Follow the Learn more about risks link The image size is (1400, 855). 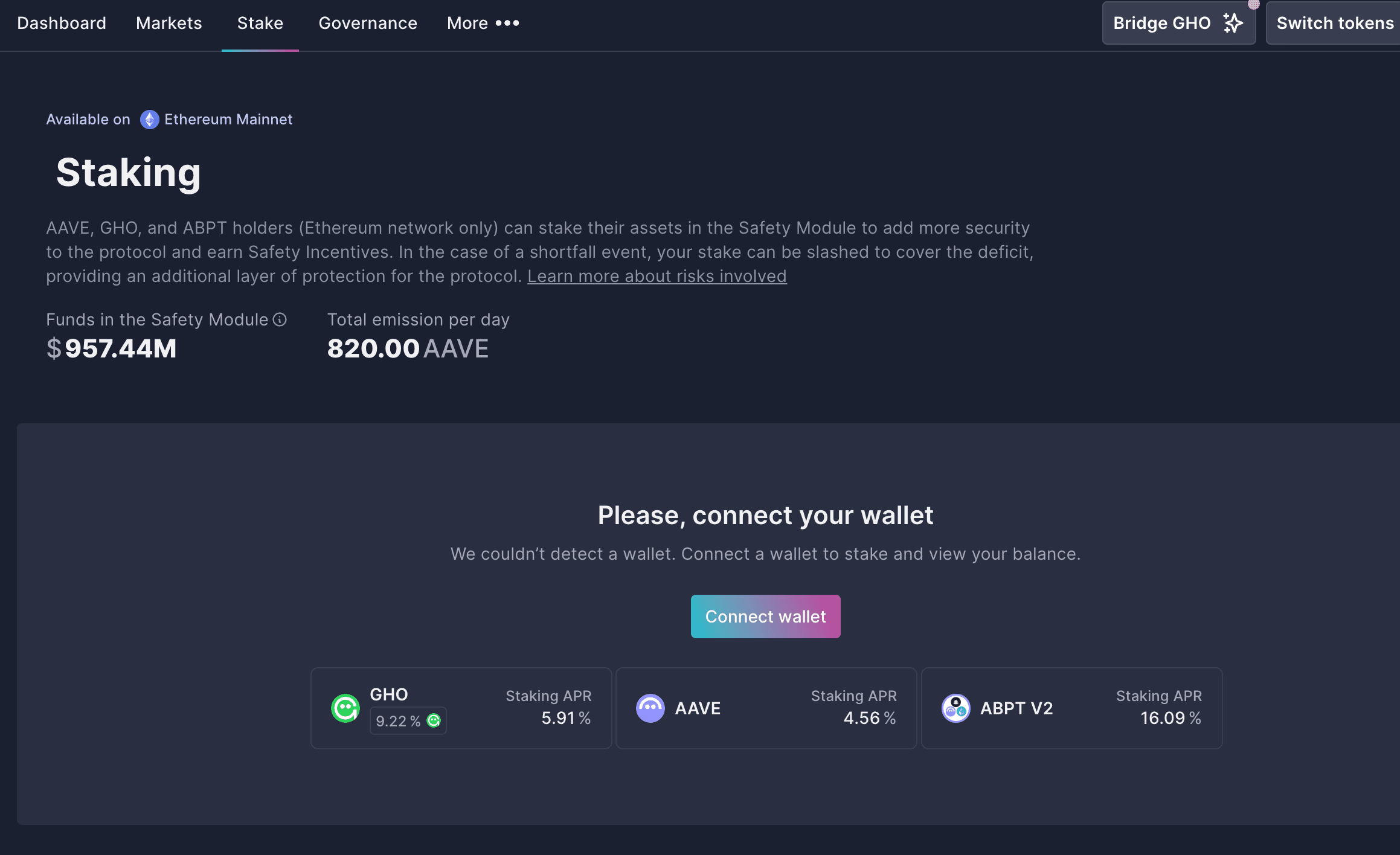tap(657, 276)
